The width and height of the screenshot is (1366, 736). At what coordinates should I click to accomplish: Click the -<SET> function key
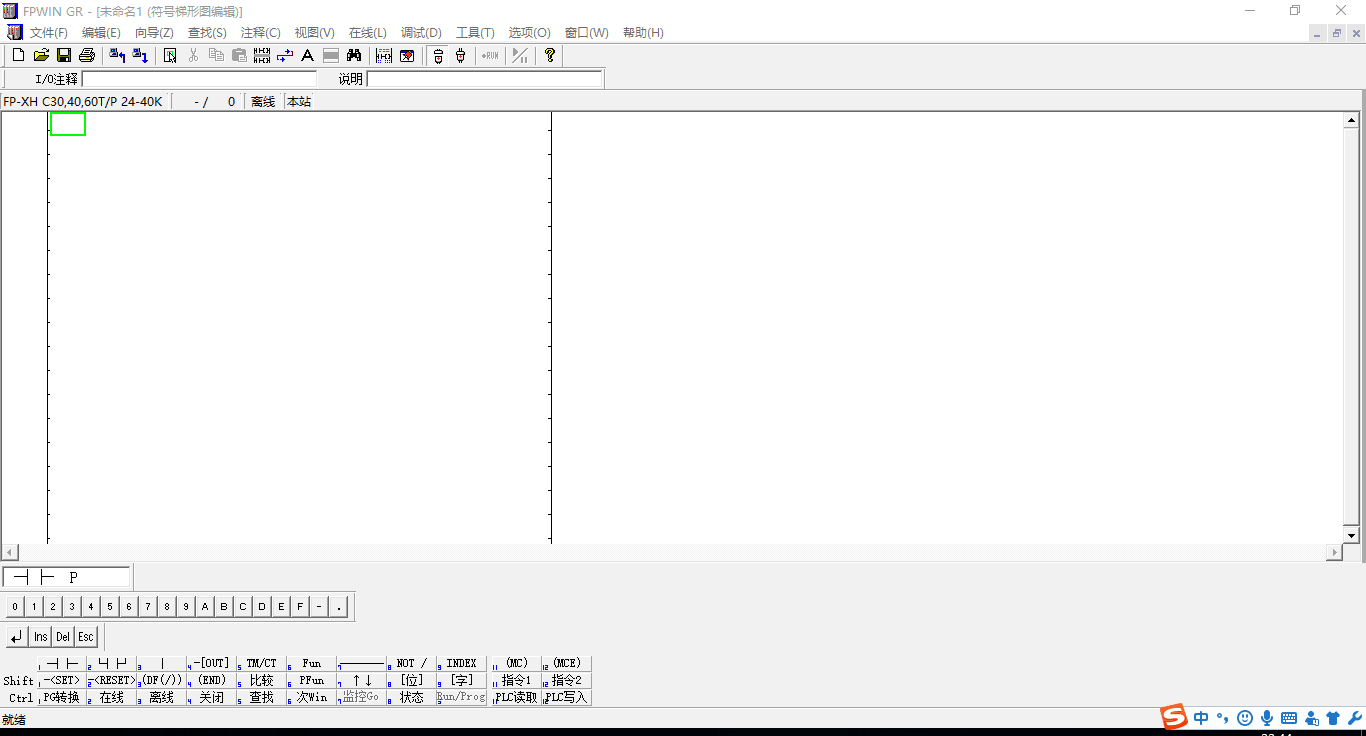[x=62, y=680]
